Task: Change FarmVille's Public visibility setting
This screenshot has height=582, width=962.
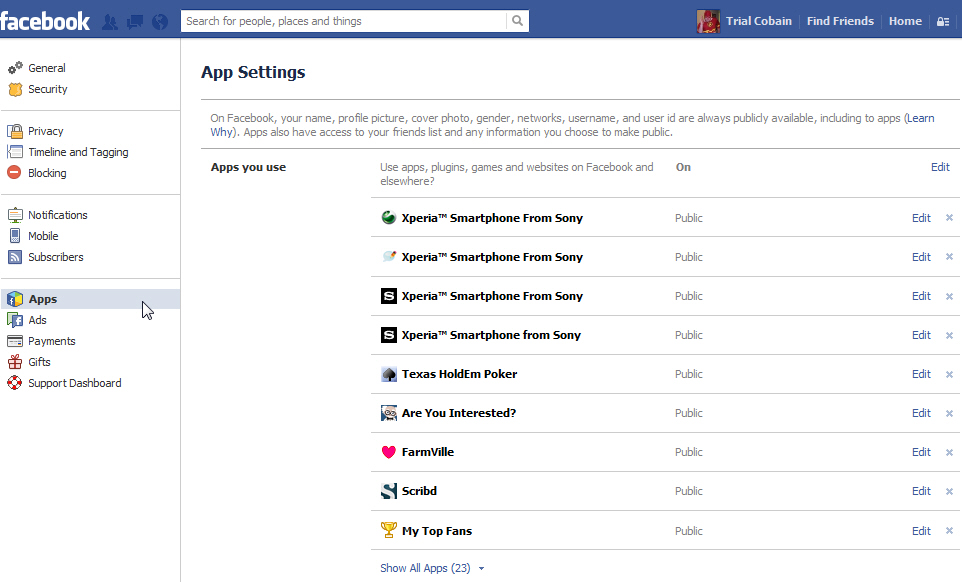Action: coord(688,452)
